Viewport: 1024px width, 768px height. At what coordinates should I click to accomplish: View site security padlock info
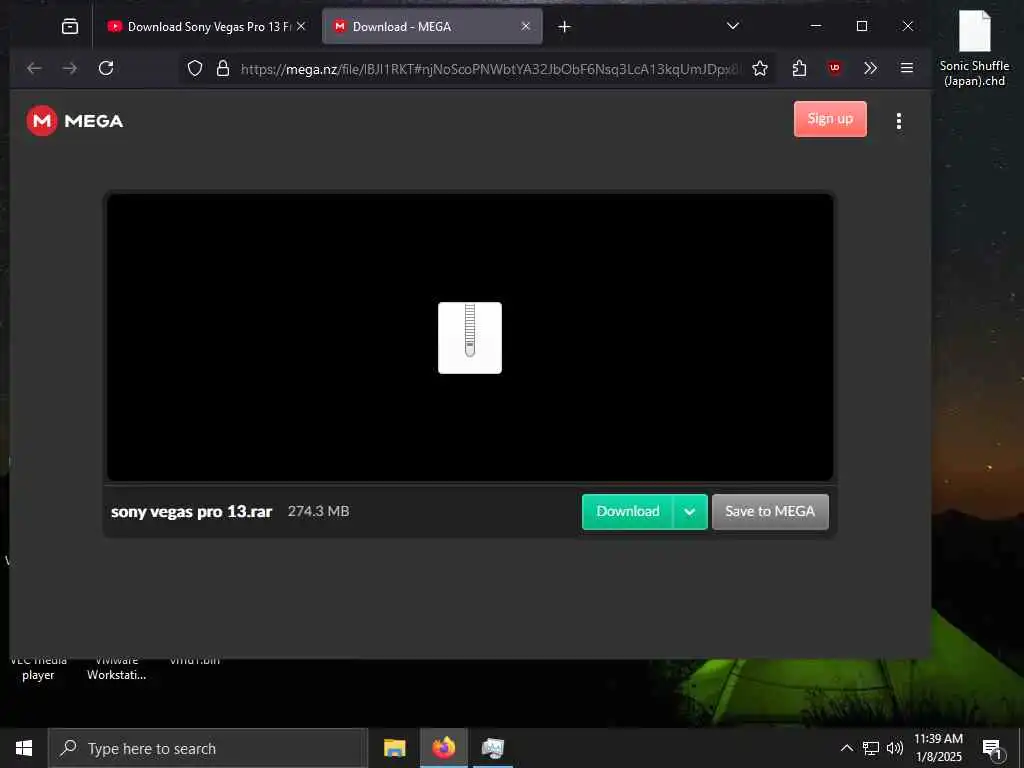223,69
